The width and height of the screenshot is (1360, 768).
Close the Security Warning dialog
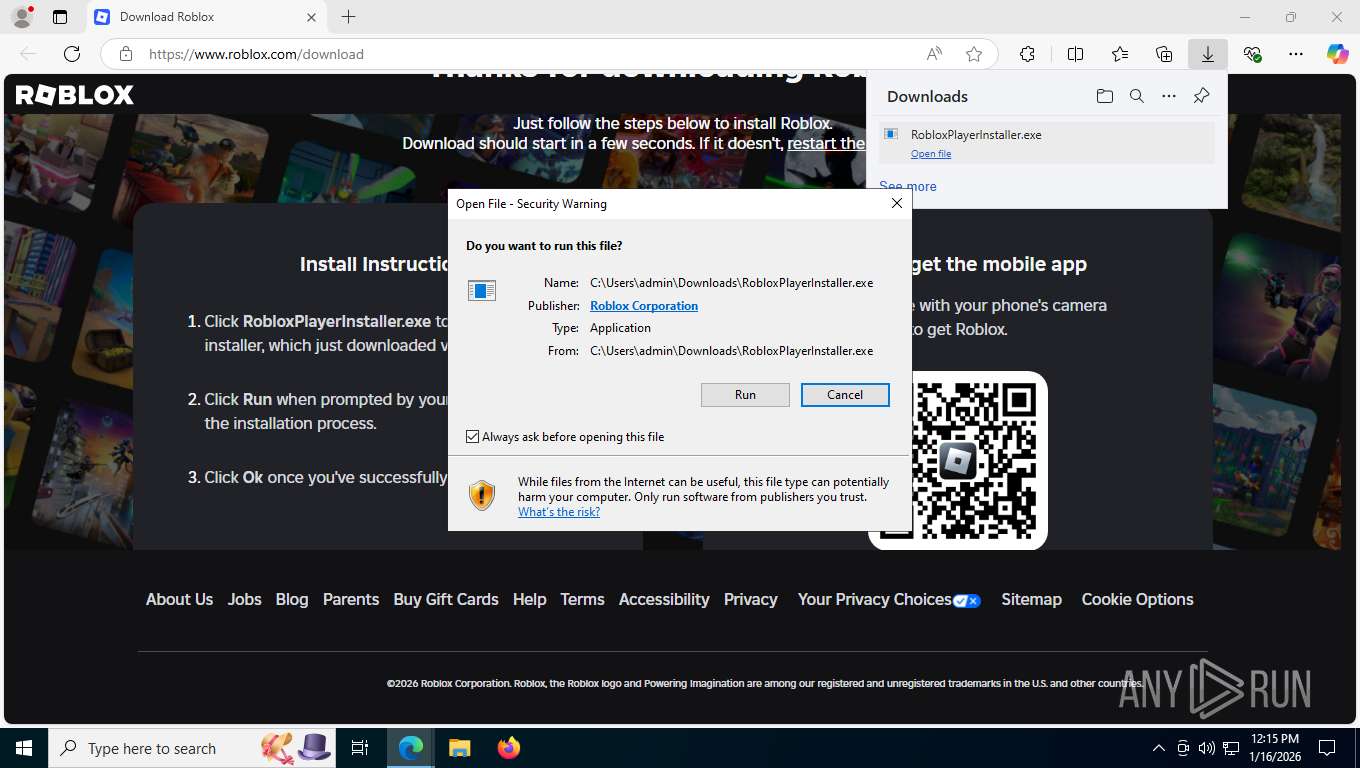tap(897, 203)
